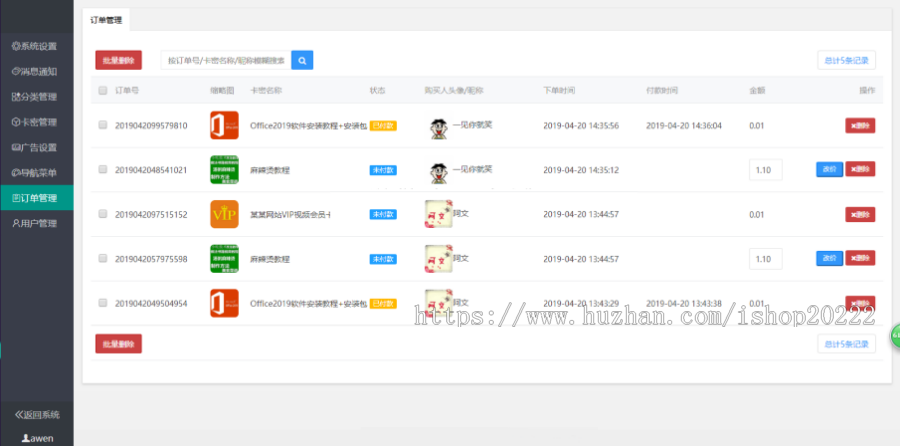Check the box for order 2019042099579810

(103, 125)
